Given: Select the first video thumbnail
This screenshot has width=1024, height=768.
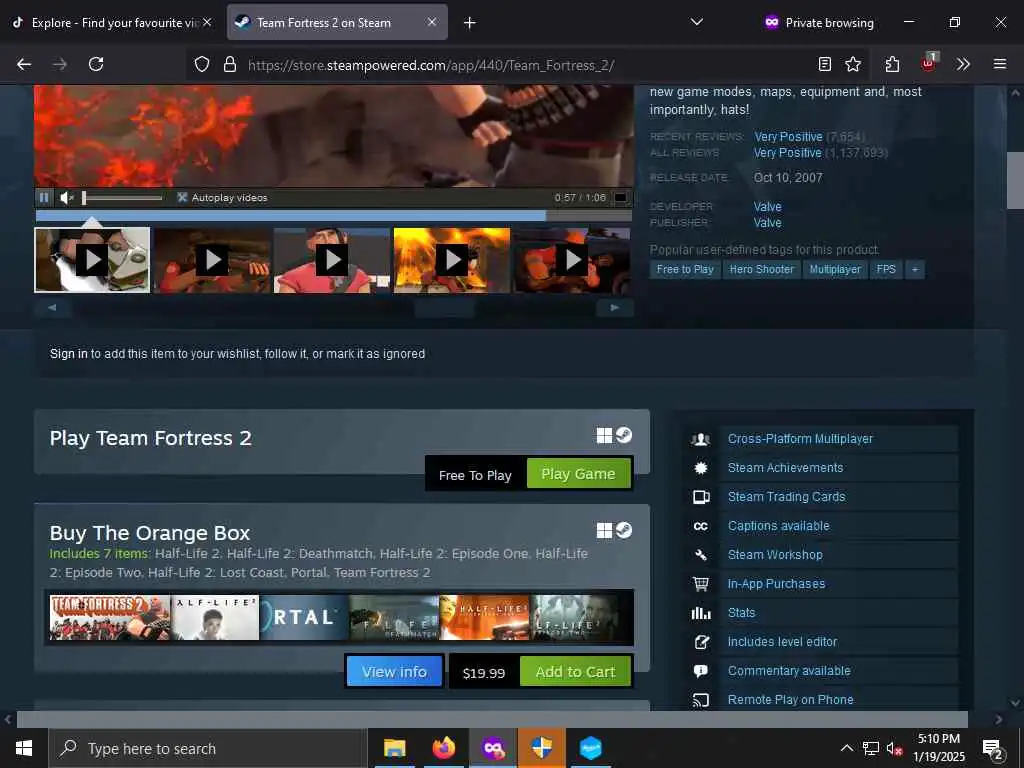Looking at the screenshot, I should [92, 260].
